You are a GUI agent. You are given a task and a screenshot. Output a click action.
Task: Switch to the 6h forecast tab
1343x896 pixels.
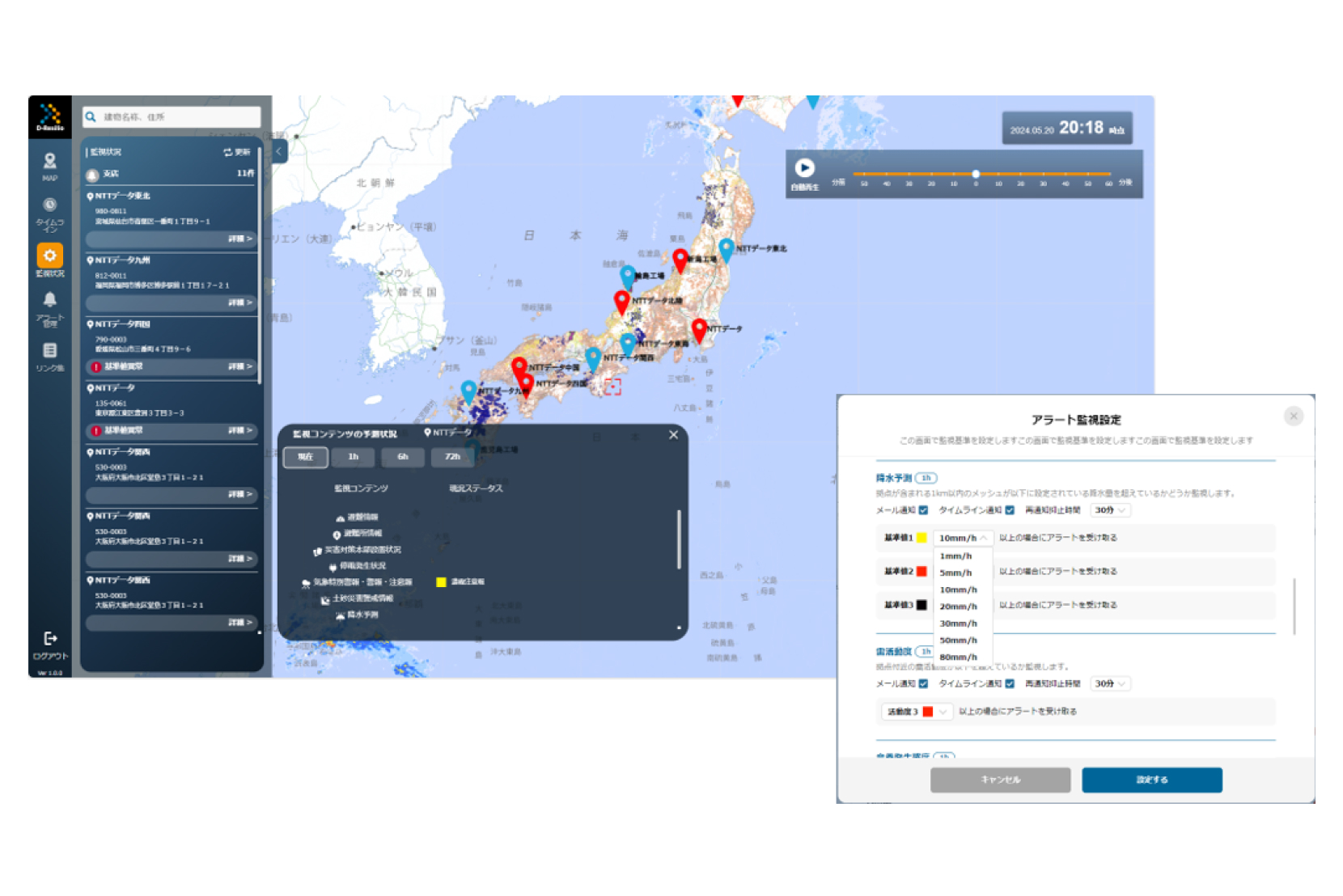coord(402,457)
